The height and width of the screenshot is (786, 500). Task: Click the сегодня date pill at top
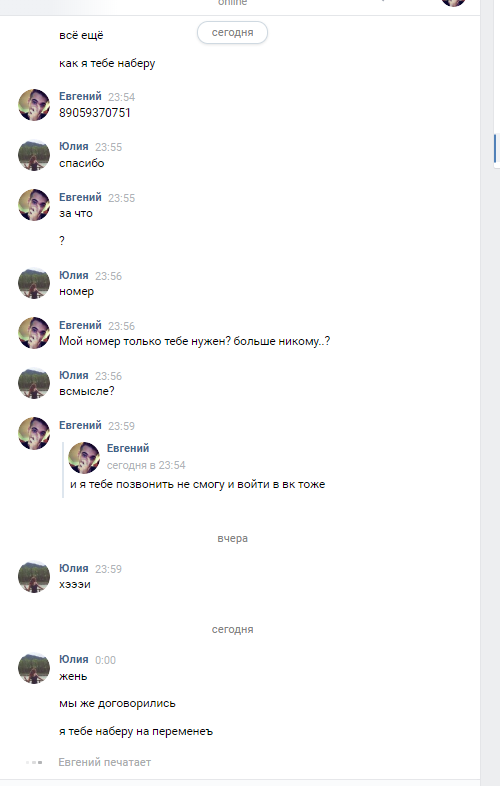coord(232,33)
